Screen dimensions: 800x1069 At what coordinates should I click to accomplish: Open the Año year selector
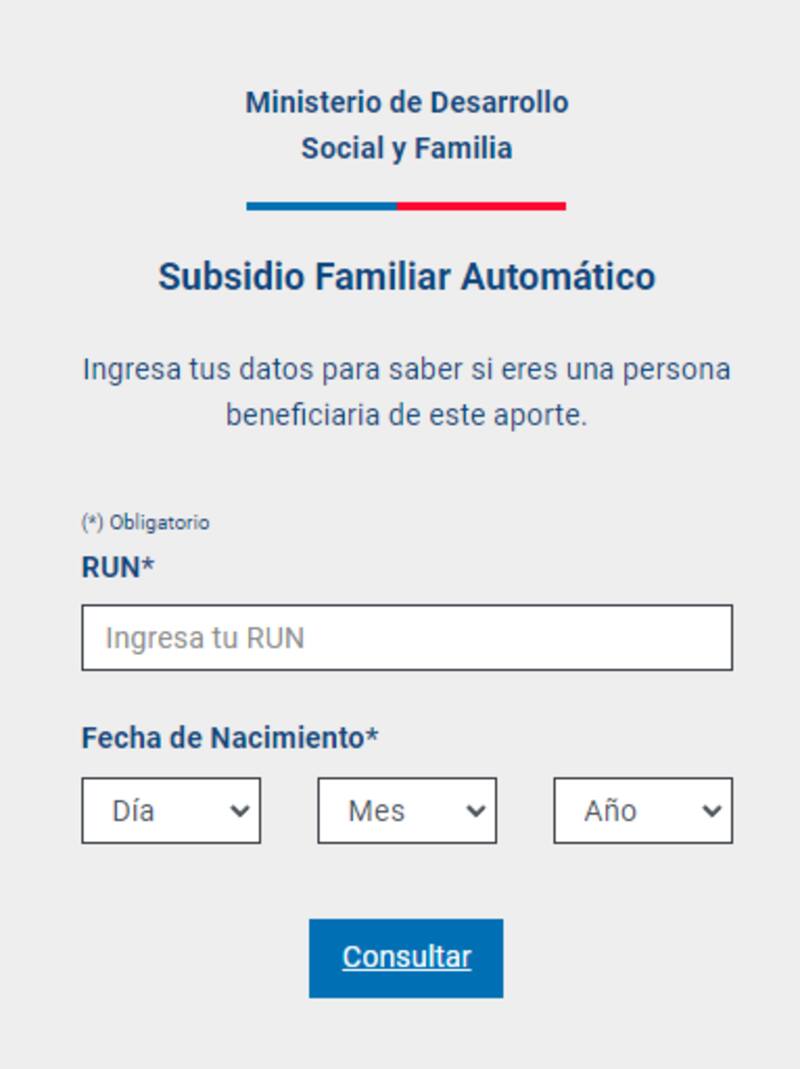(642, 811)
